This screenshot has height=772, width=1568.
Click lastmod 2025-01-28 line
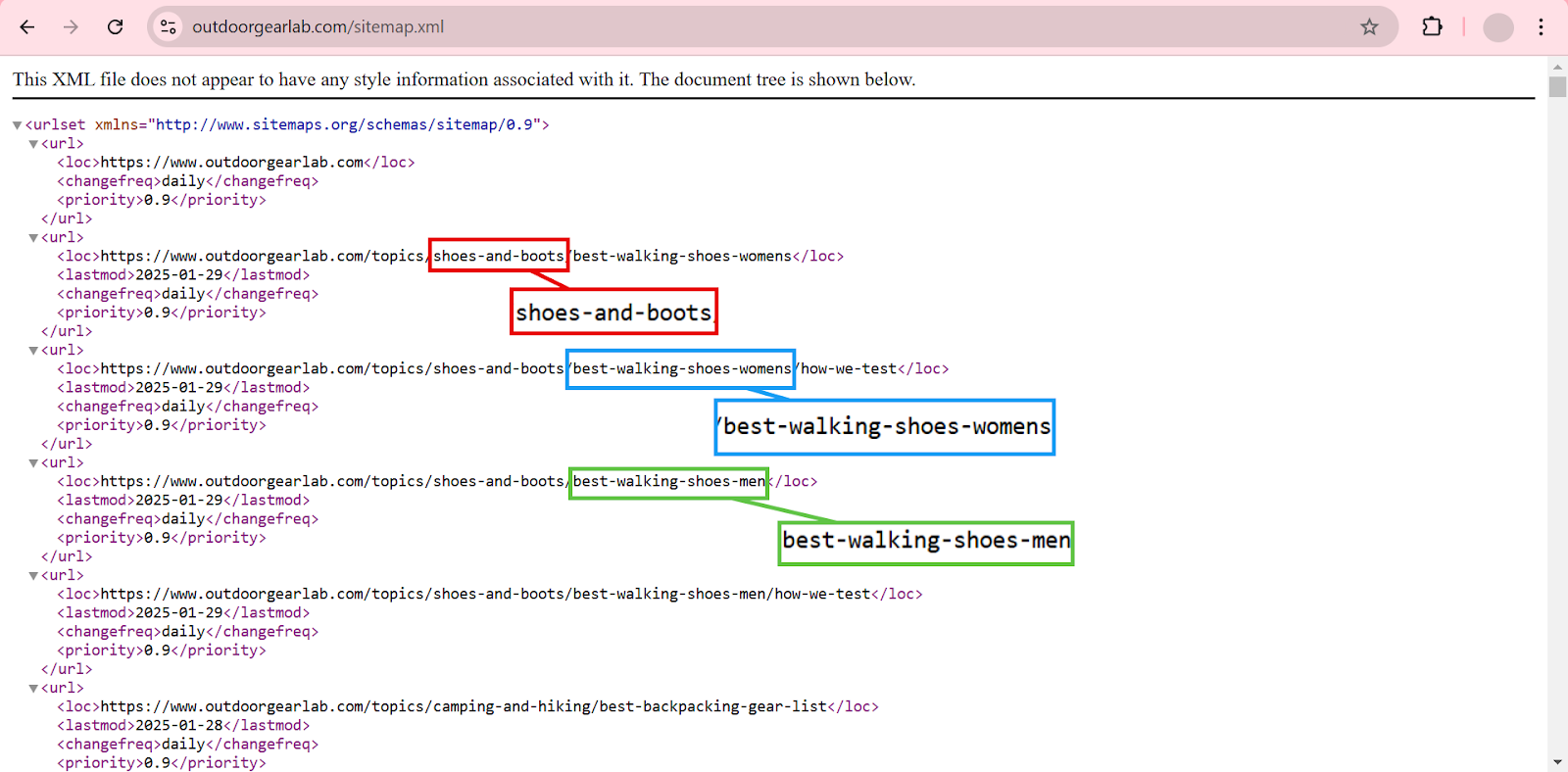[183, 726]
